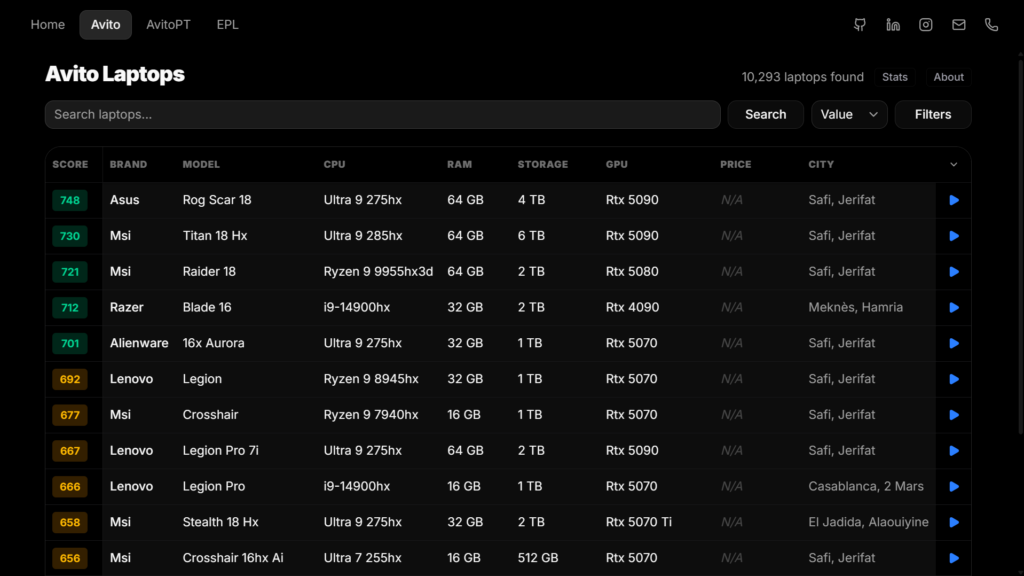Click the 730 score badge
Screen dimensions: 1024x576
click(70, 236)
